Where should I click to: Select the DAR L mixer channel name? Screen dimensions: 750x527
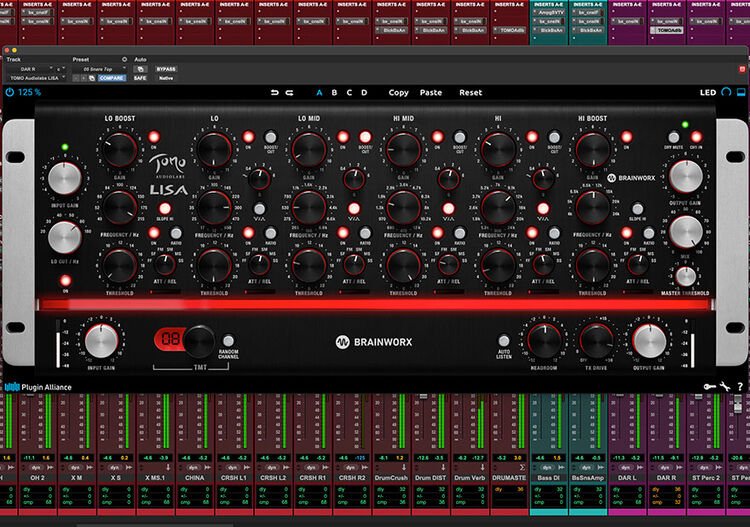pos(627,478)
